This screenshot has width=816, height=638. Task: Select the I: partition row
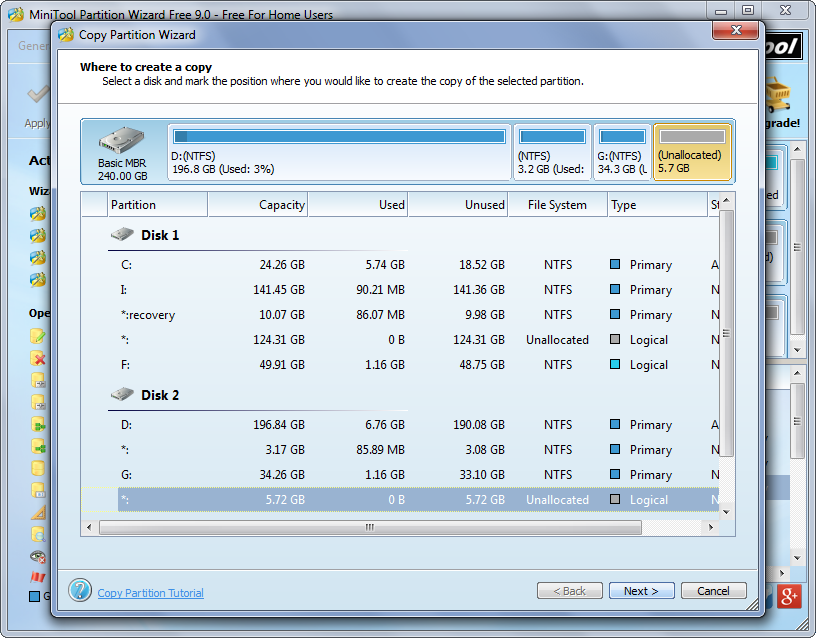pos(400,289)
